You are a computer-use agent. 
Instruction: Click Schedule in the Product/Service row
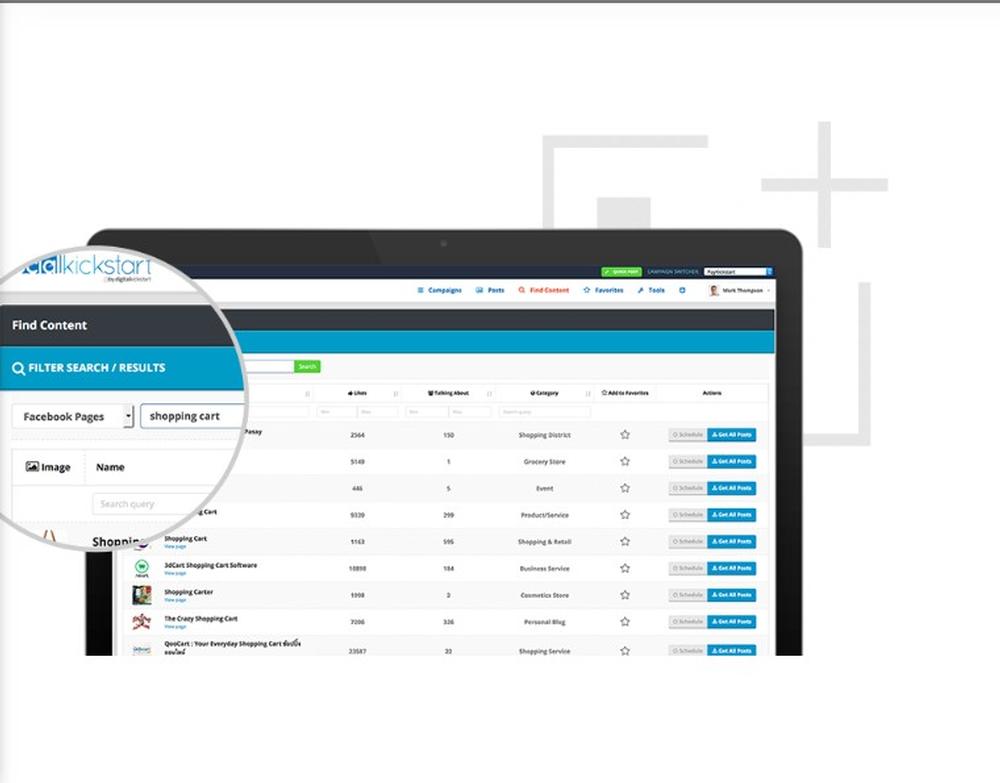pos(688,515)
